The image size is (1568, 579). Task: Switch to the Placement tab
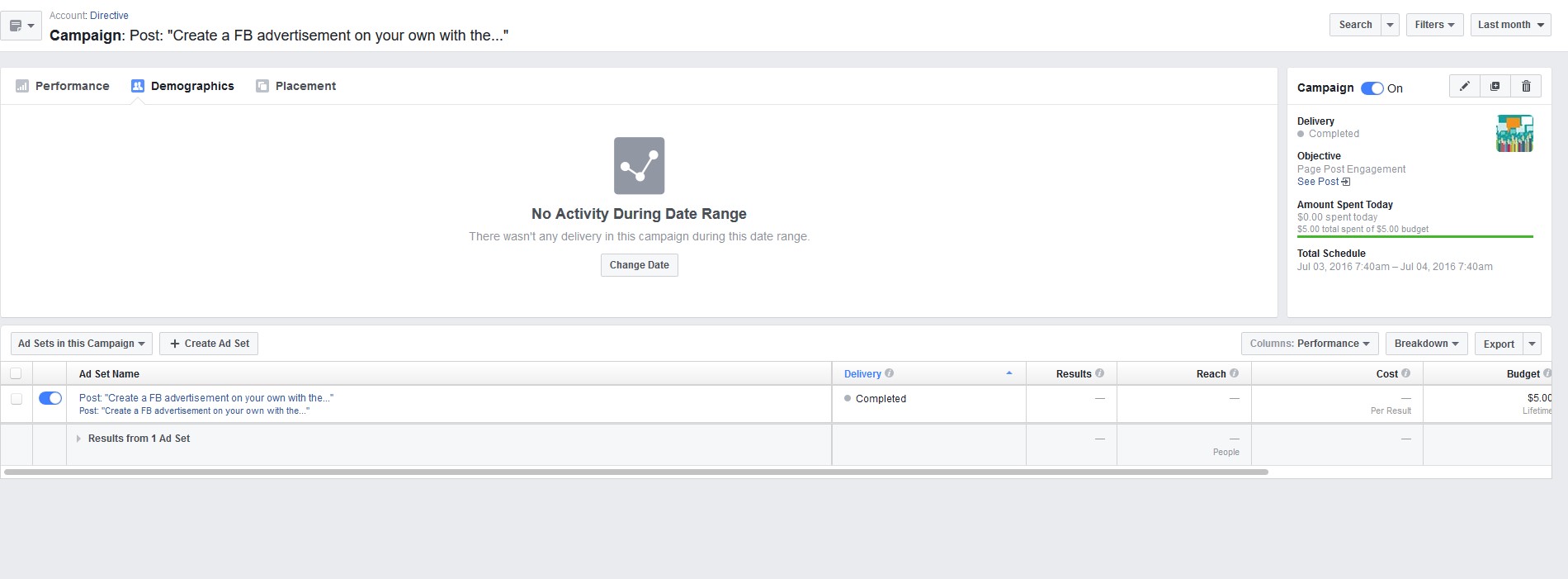click(296, 86)
